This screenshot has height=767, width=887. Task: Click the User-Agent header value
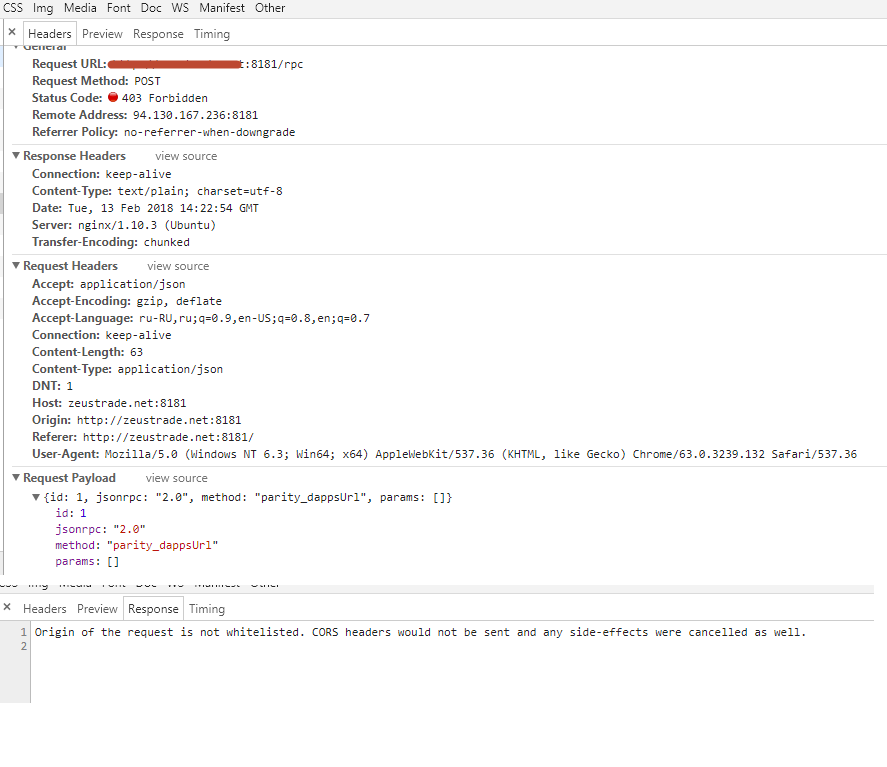click(x=480, y=454)
